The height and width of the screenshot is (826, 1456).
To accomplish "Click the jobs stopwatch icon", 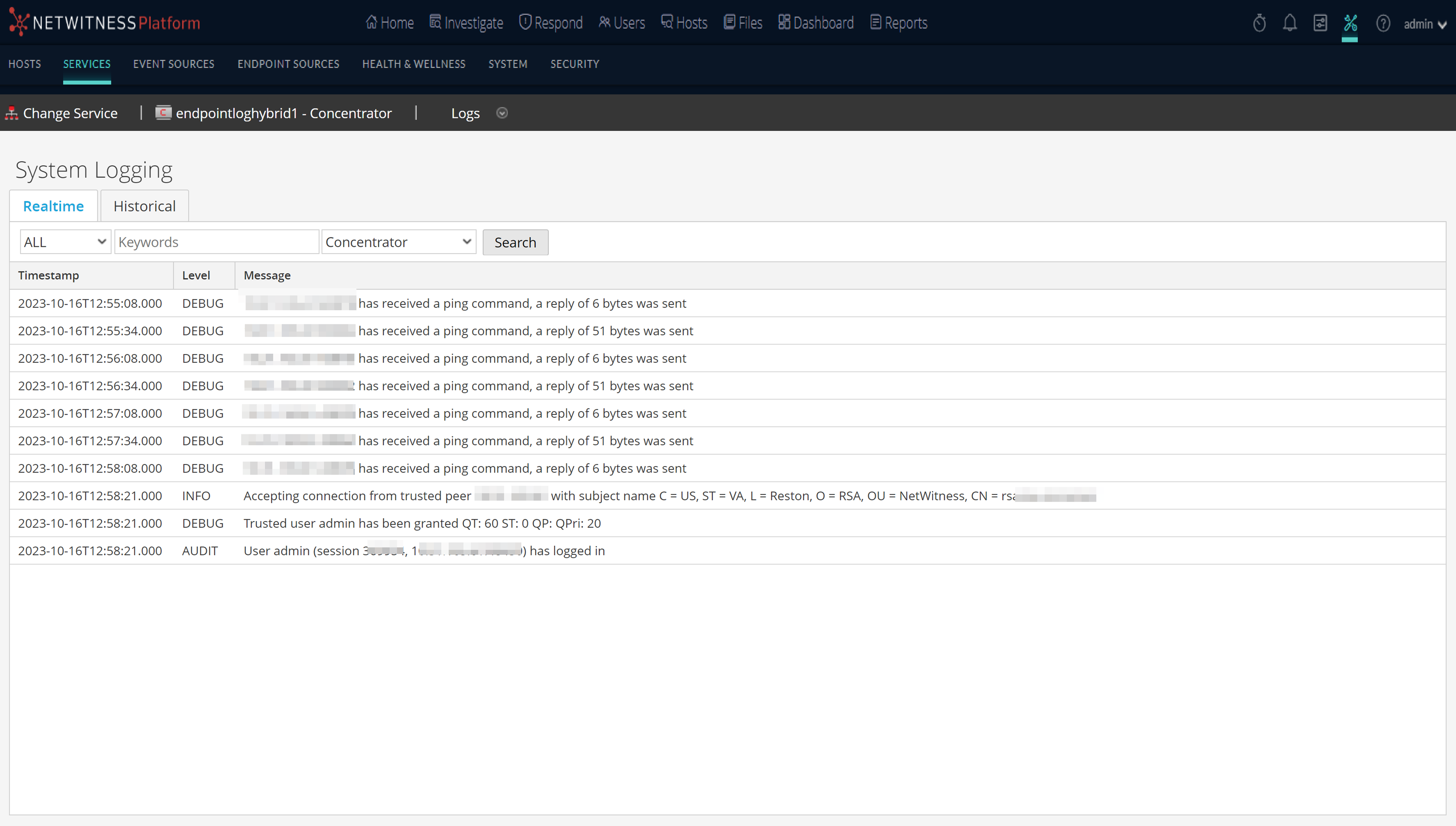I will point(1260,23).
